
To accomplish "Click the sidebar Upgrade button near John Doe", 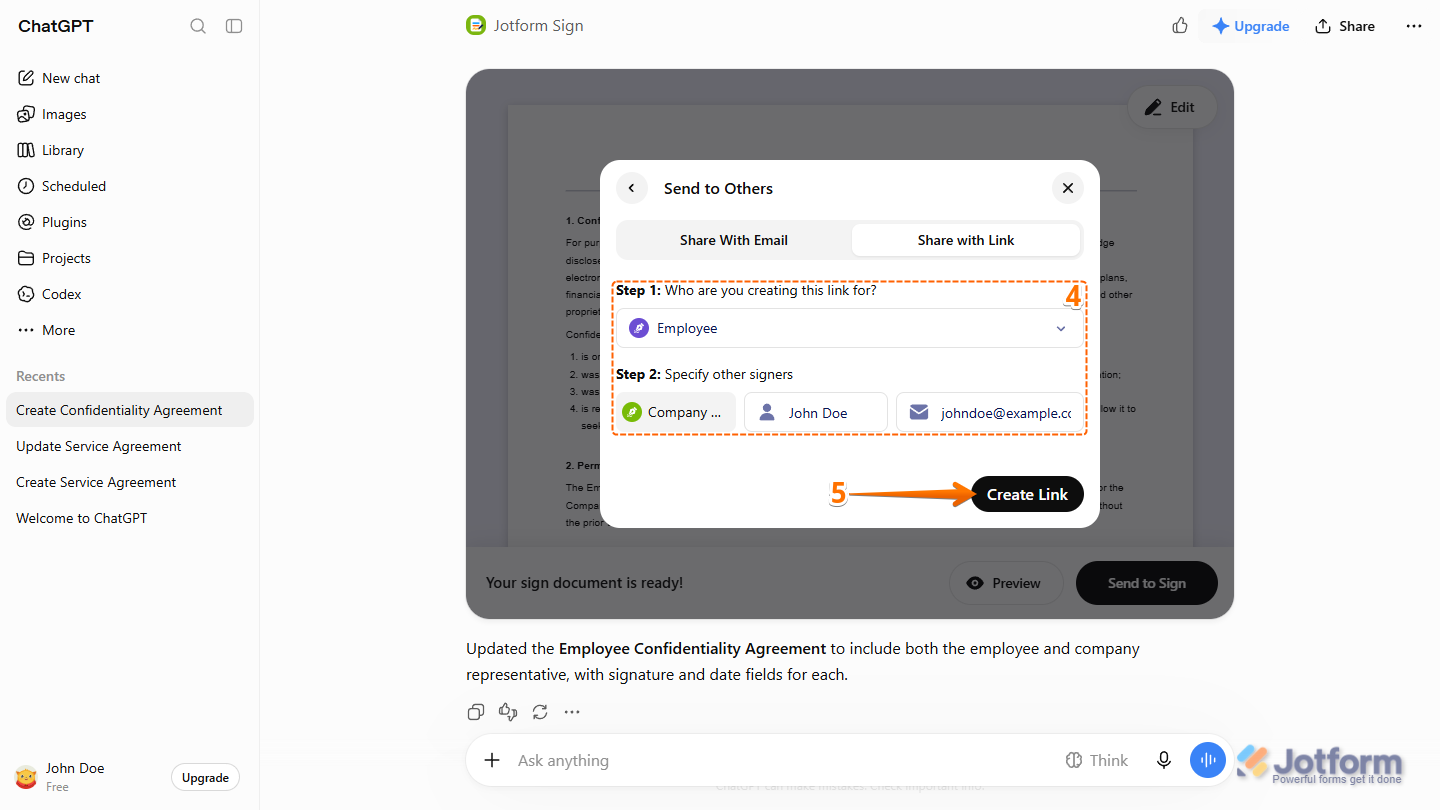I will click(205, 778).
